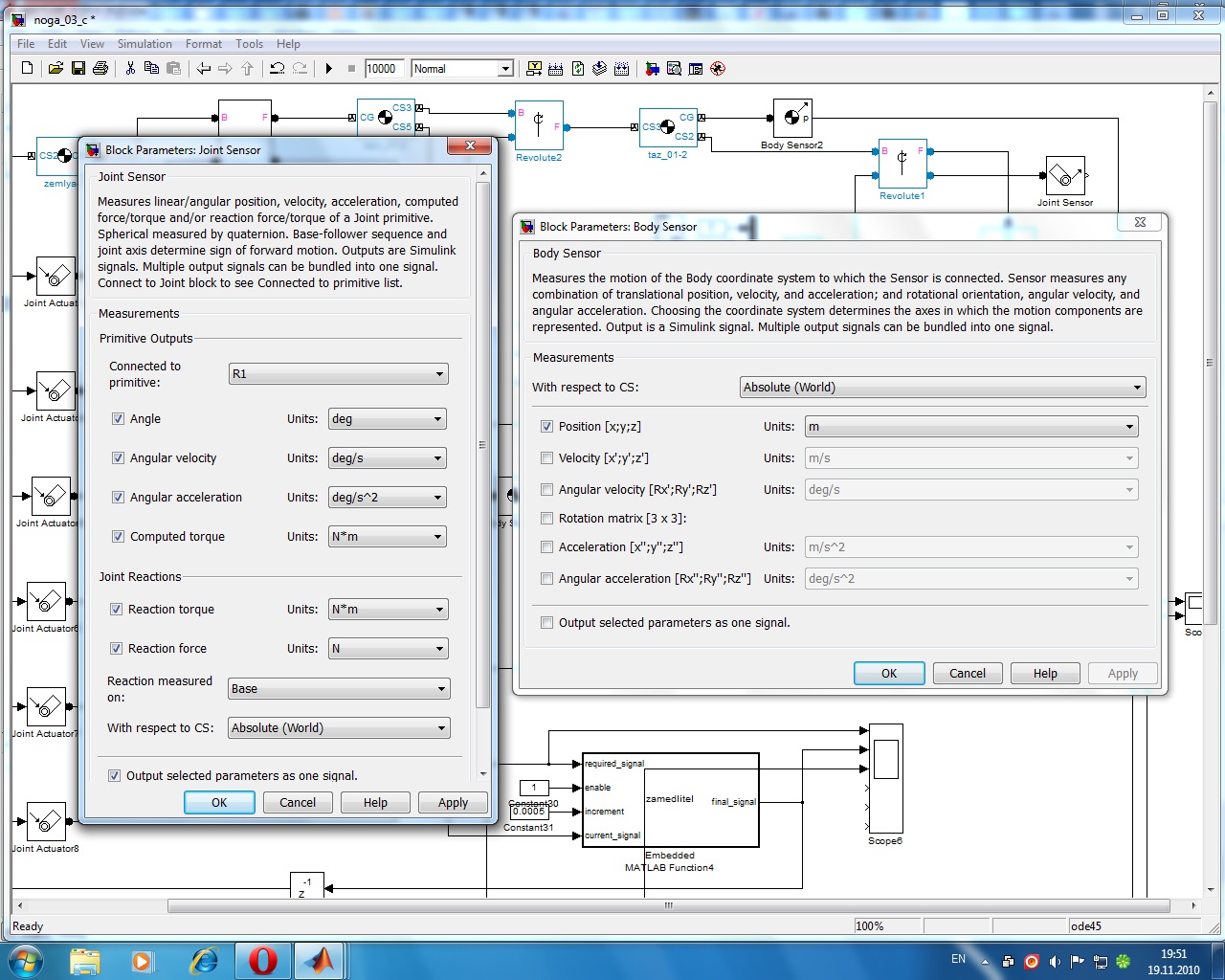Open Opera browser from the taskbar
The image size is (1225, 980).
263,960
